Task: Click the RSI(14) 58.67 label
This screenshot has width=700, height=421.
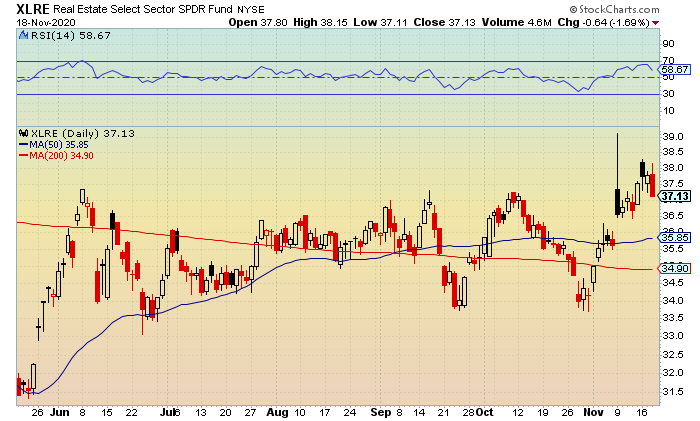Action: tap(71, 35)
